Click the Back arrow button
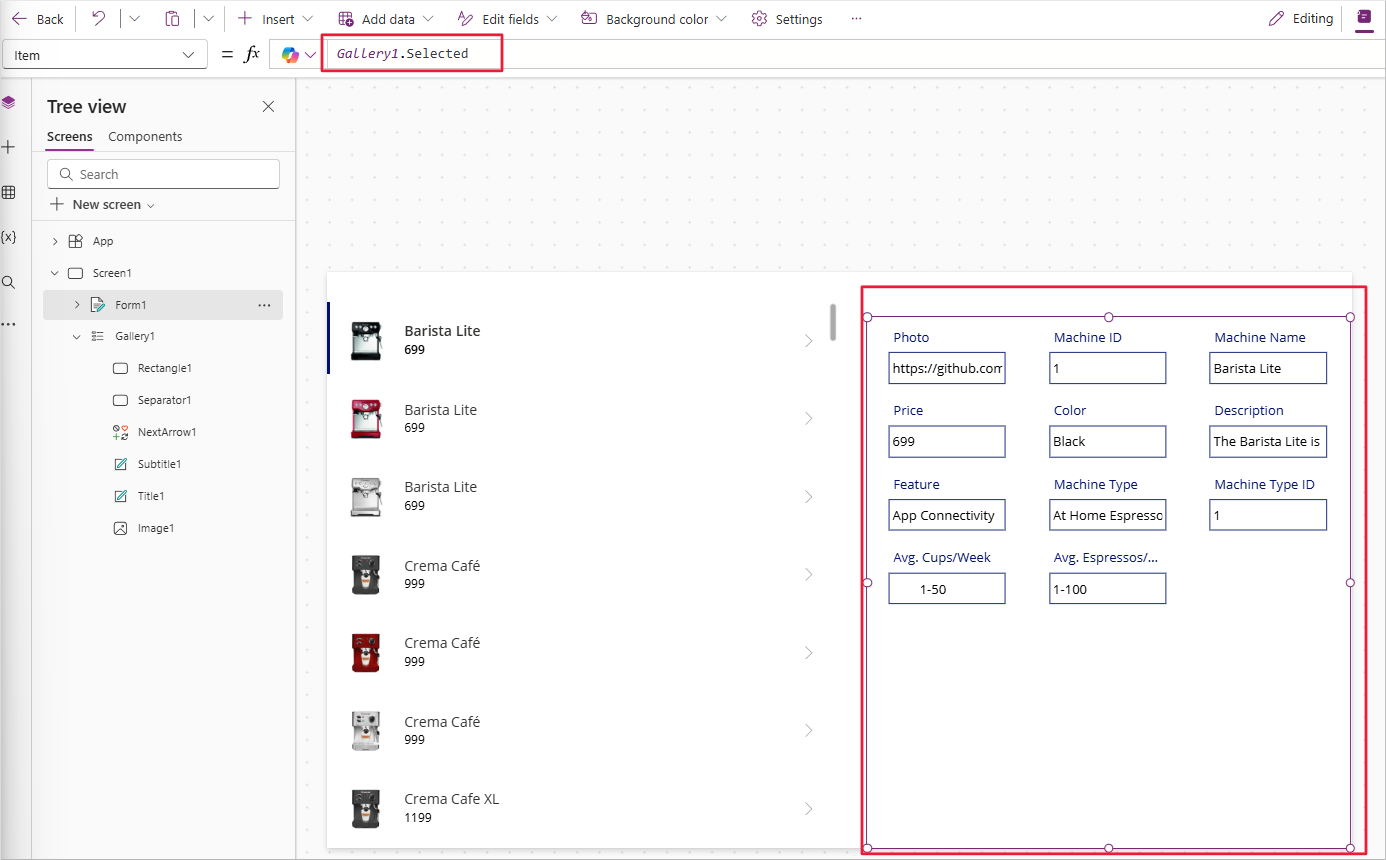The image size is (1386, 860). (x=37, y=19)
